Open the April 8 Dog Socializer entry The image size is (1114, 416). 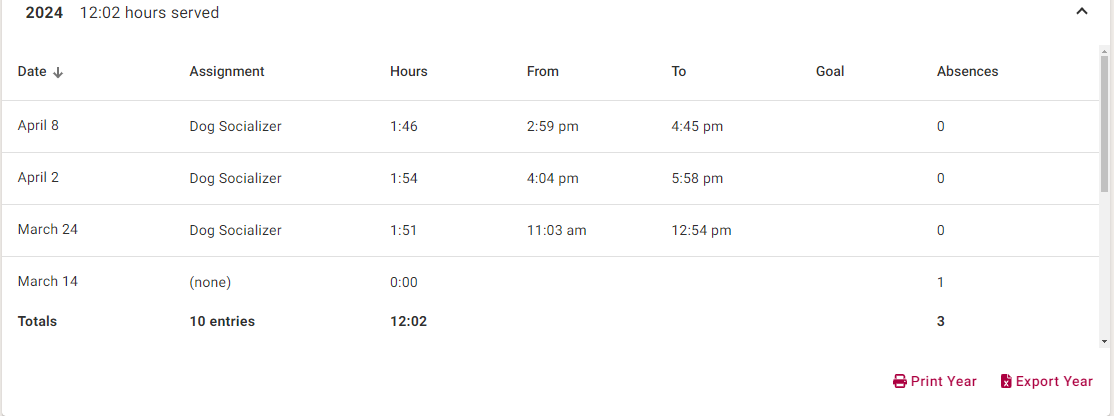point(235,127)
